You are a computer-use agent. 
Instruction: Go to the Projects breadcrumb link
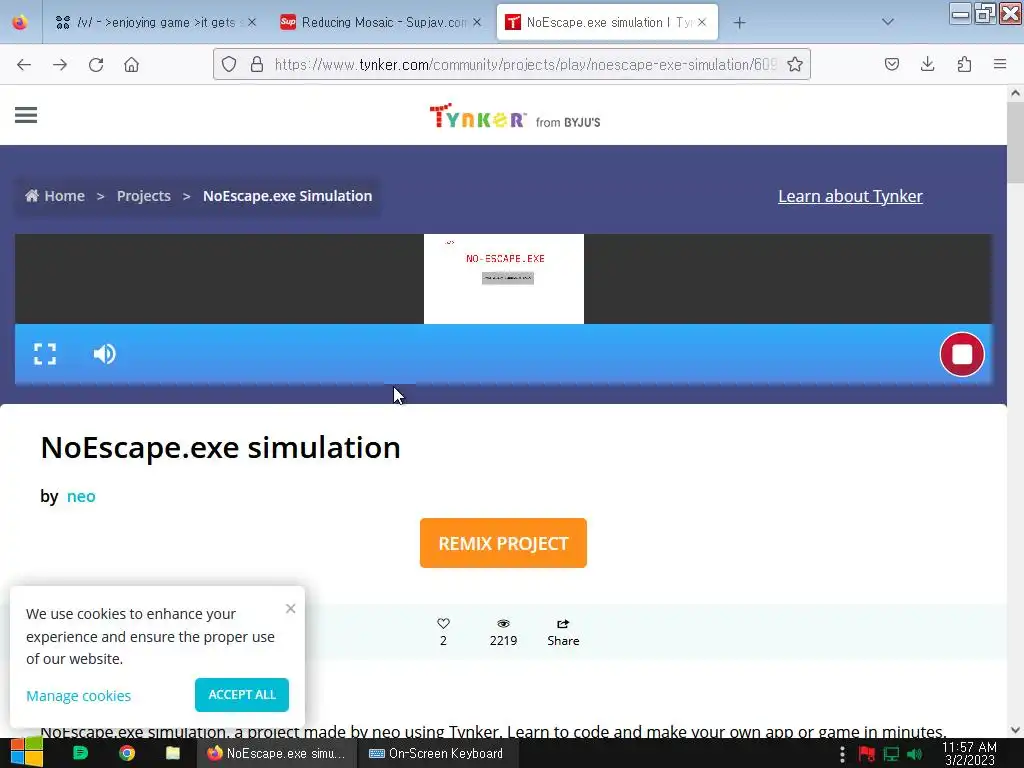(x=144, y=196)
